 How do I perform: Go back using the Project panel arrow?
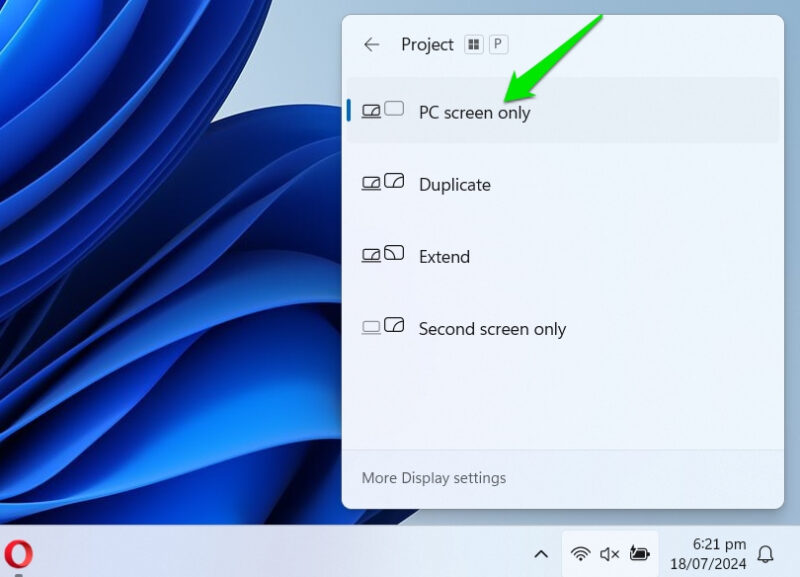tap(371, 44)
